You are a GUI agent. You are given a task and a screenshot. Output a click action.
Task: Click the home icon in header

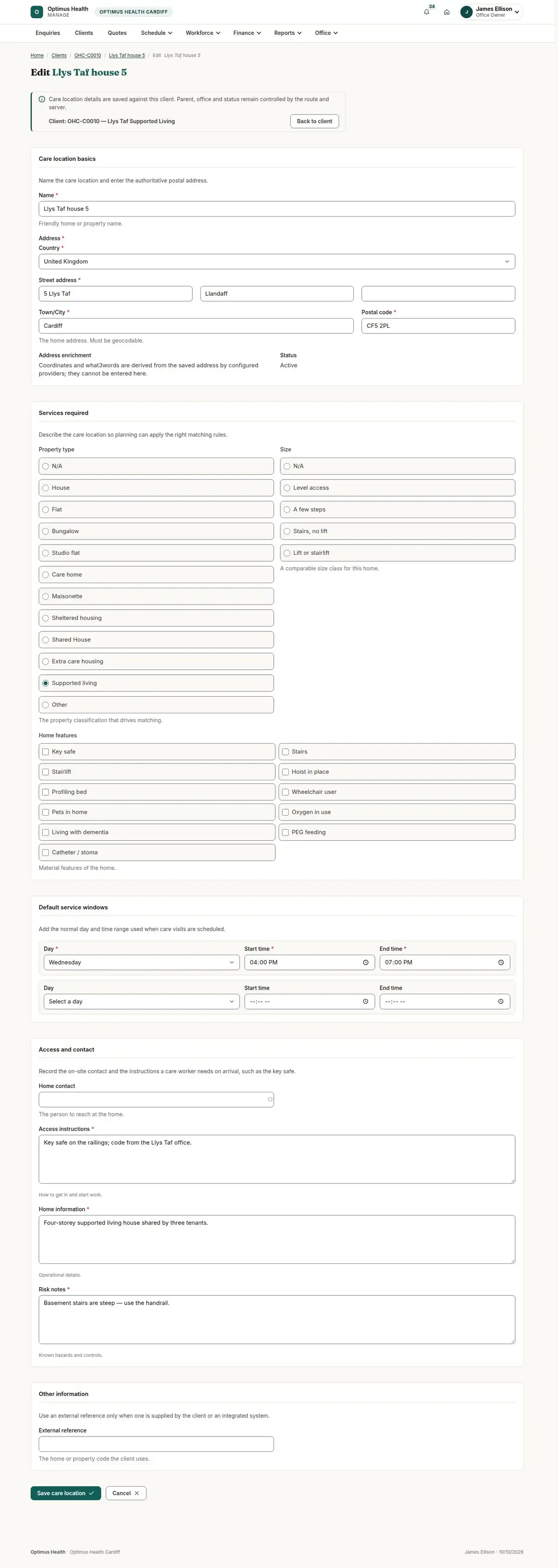(447, 12)
